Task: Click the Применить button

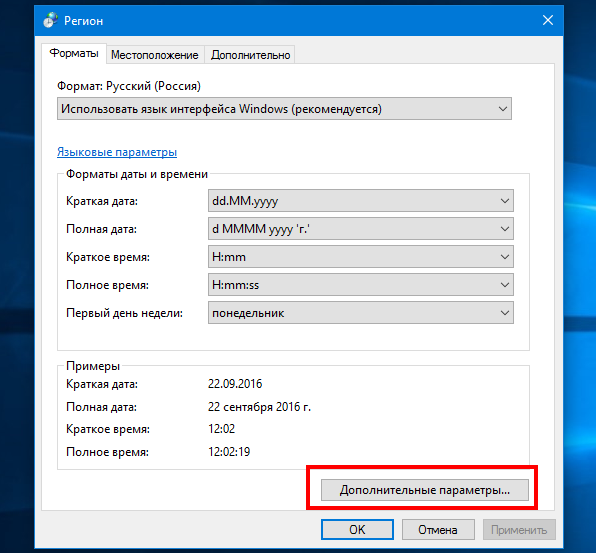Action: click(x=519, y=529)
